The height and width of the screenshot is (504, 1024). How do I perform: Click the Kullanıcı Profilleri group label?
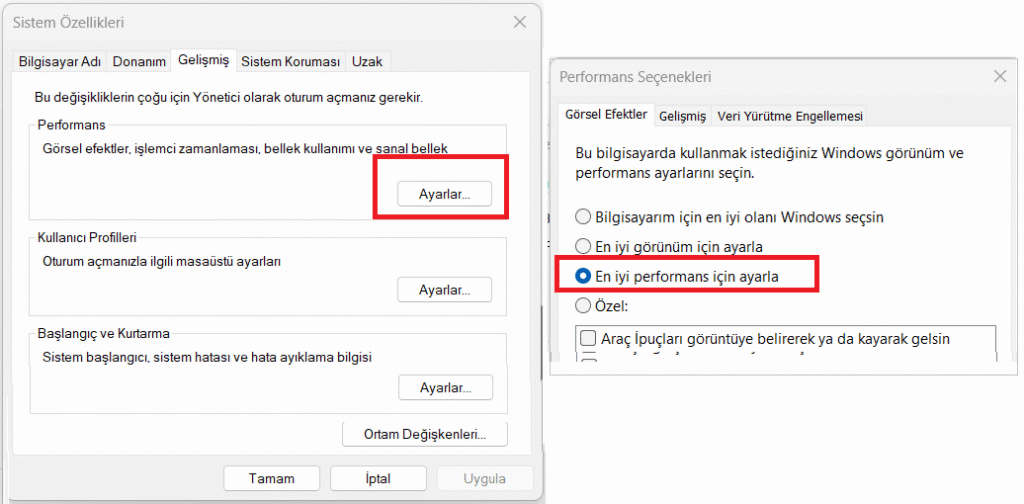point(87,237)
